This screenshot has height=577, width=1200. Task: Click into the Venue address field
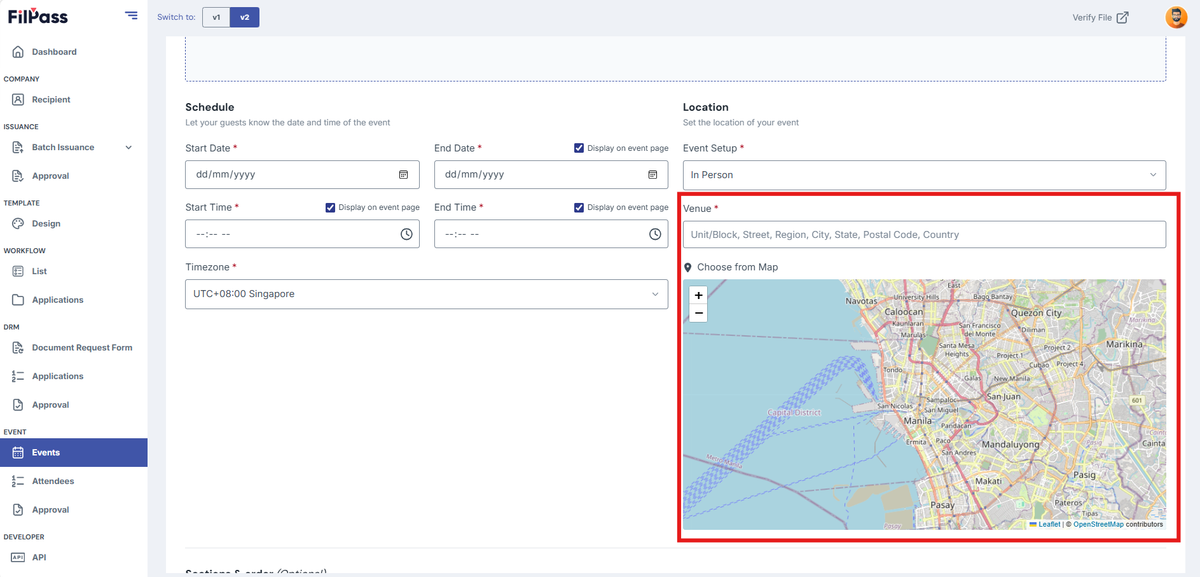924,234
